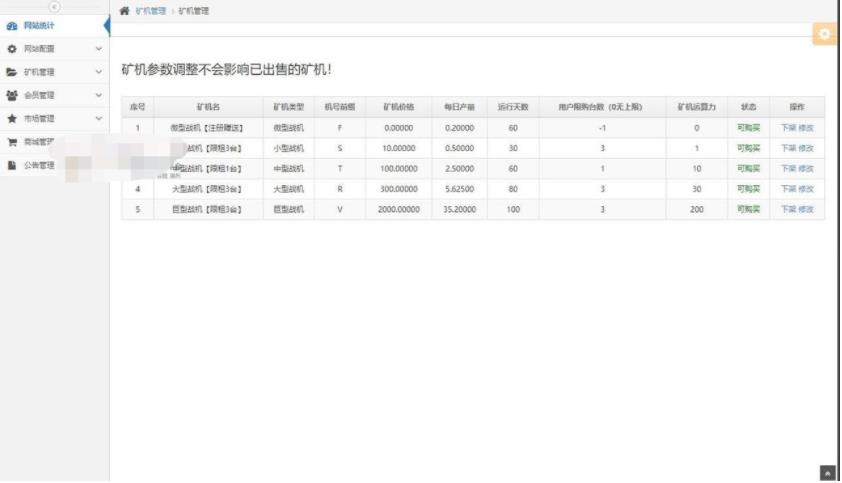The width and height of the screenshot is (842, 483).
Task: Click the 矿机管理 breadcrumb link
Action: (x=151, y=10)
